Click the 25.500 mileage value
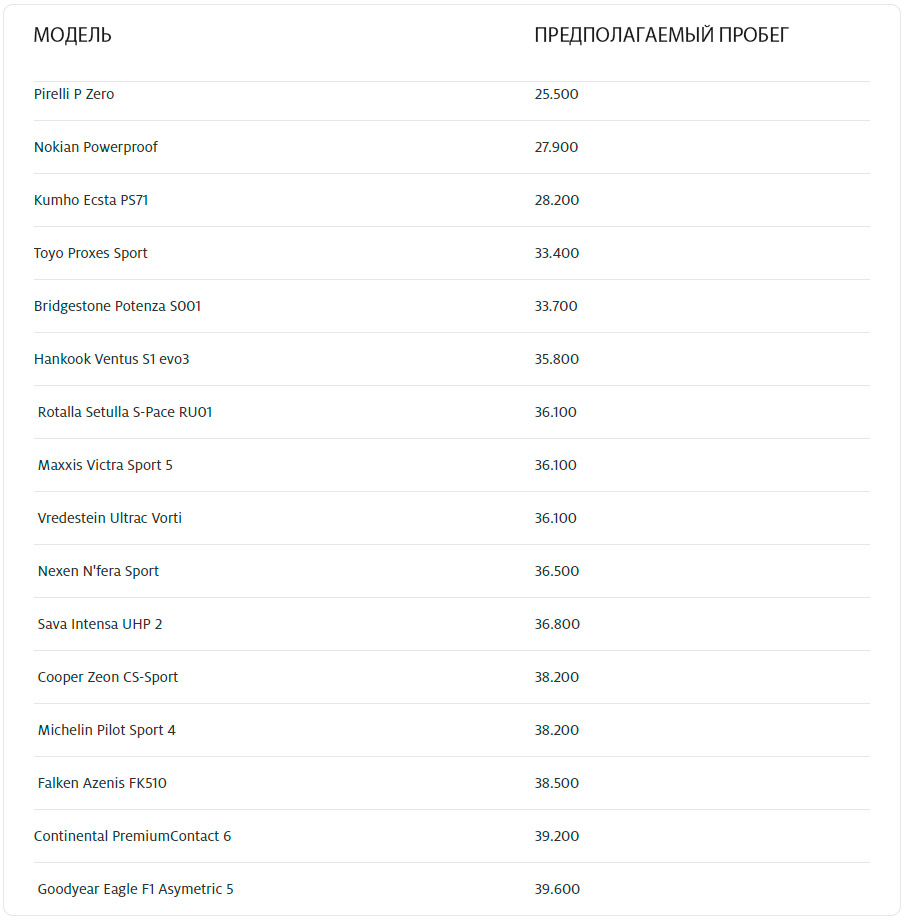Viewport: 905px width, 922px height. pyautogui.click(x=556, y=94)
